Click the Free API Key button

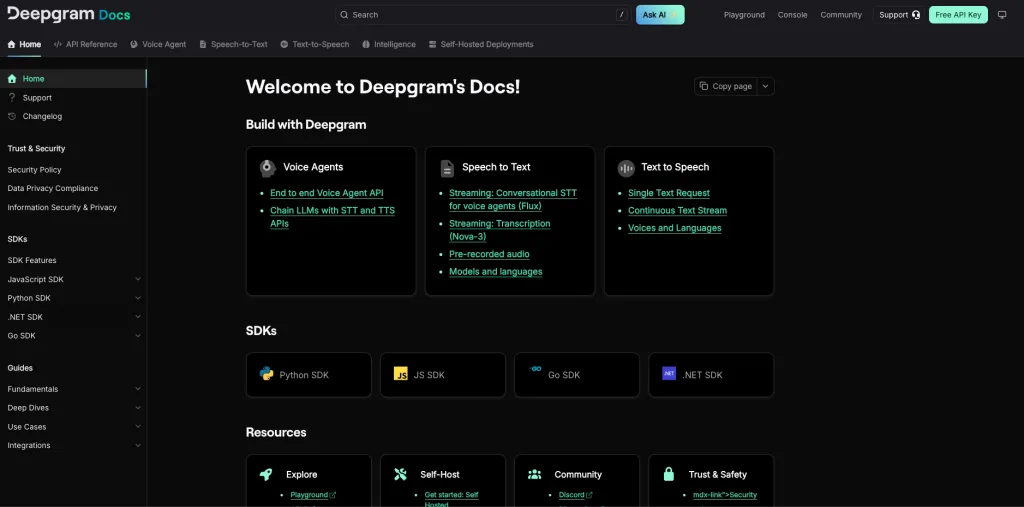[x=958, y=15]
